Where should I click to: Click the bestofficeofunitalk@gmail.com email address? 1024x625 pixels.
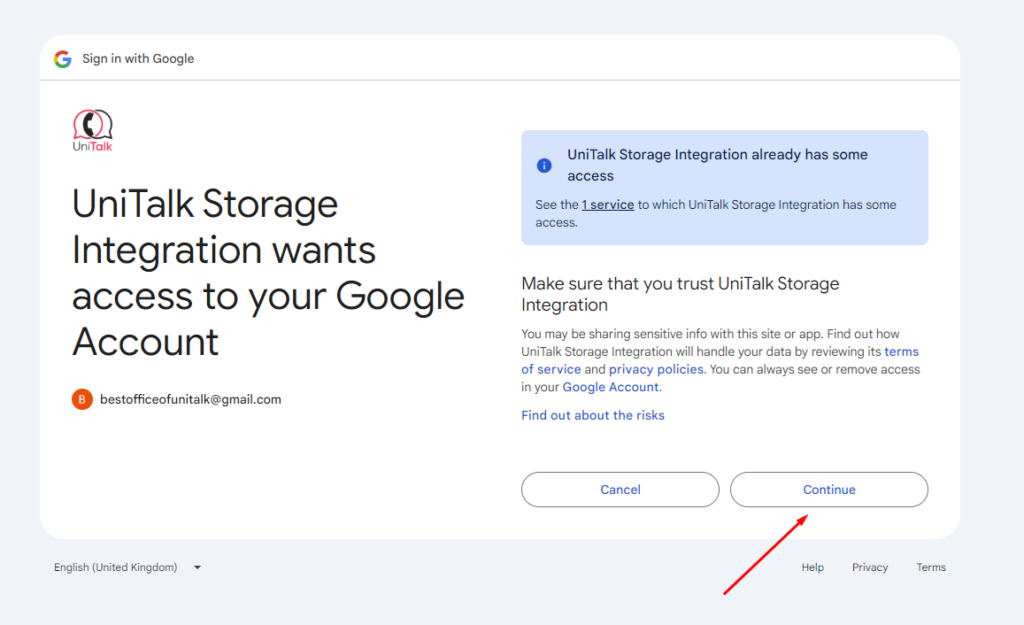191,399
